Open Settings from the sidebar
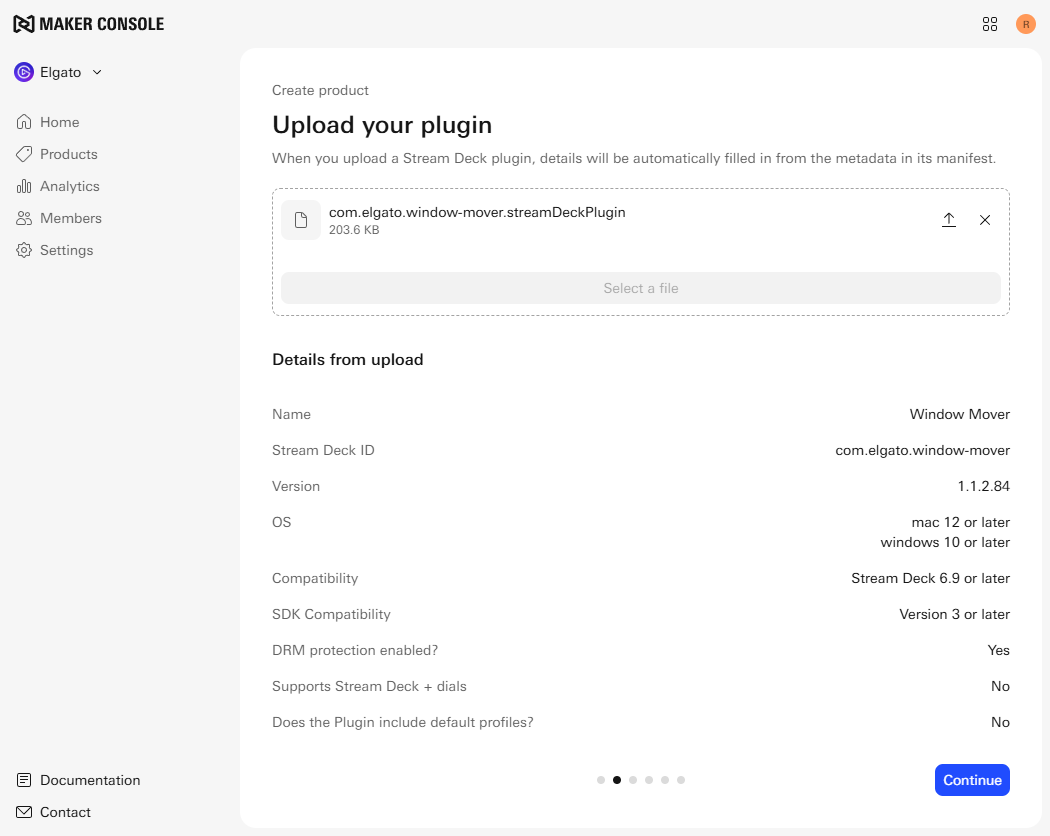The width and height of the screenshot is (1050, 836). coord(66,250)
